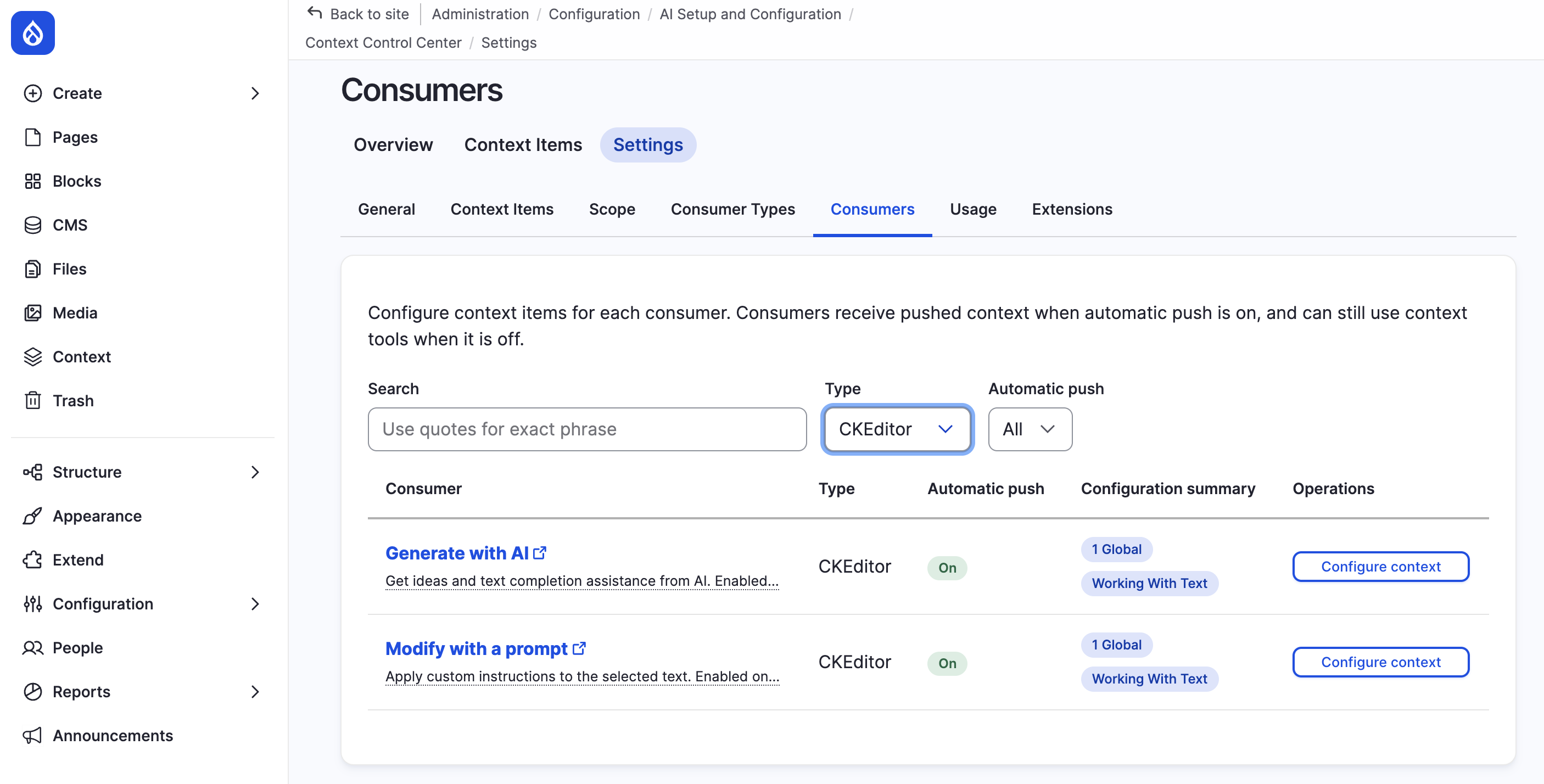Click the Pages document icon
The width and height of the screenshot is (1544, 784).
pos(33,137)
